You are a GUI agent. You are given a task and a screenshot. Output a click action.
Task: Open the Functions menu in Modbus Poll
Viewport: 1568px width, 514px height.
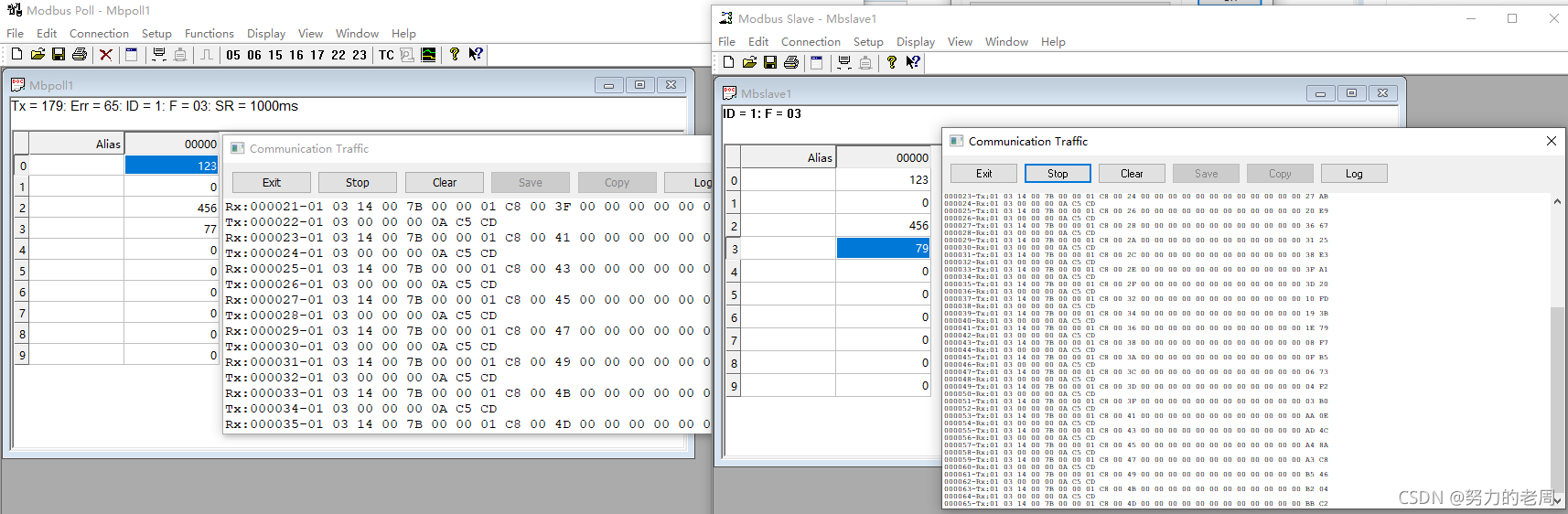click(x=209, y=33)
